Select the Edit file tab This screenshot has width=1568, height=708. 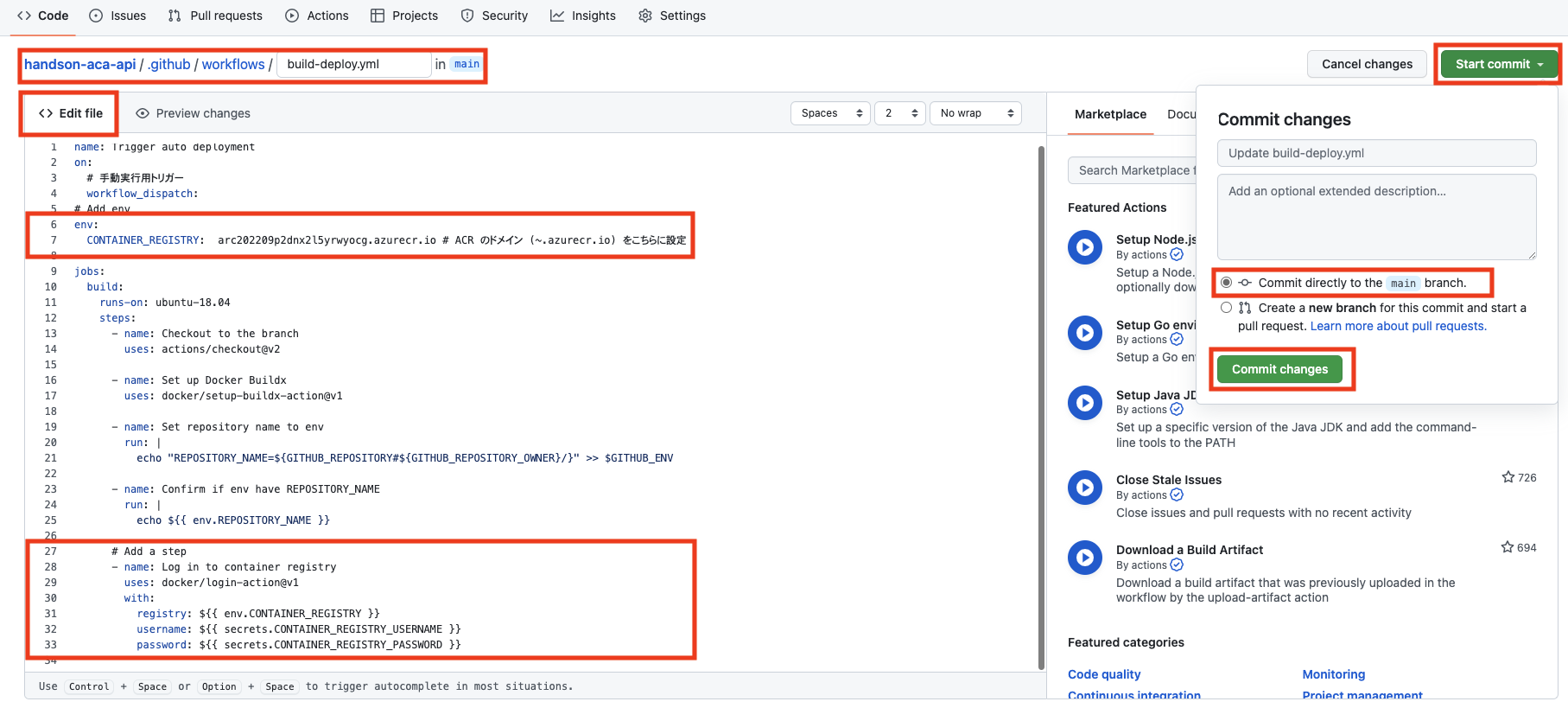pyautogui.click(x=71, y=113)
